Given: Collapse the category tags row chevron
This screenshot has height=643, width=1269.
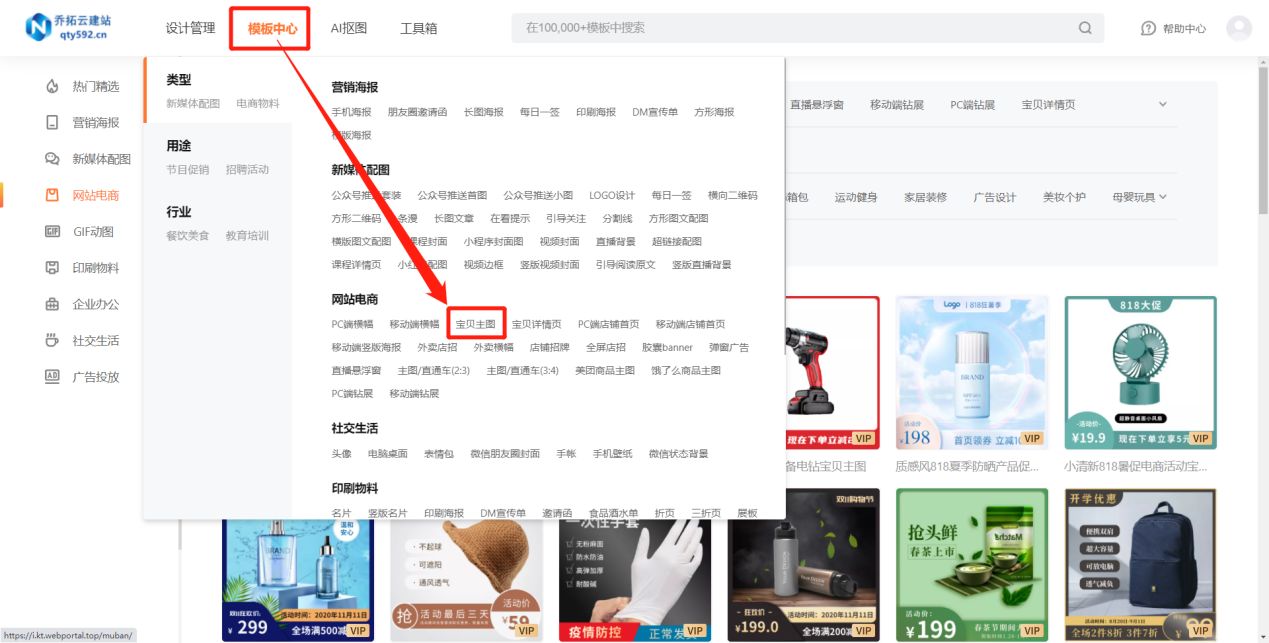Looking at the screenshot, I should (1162, 103).
